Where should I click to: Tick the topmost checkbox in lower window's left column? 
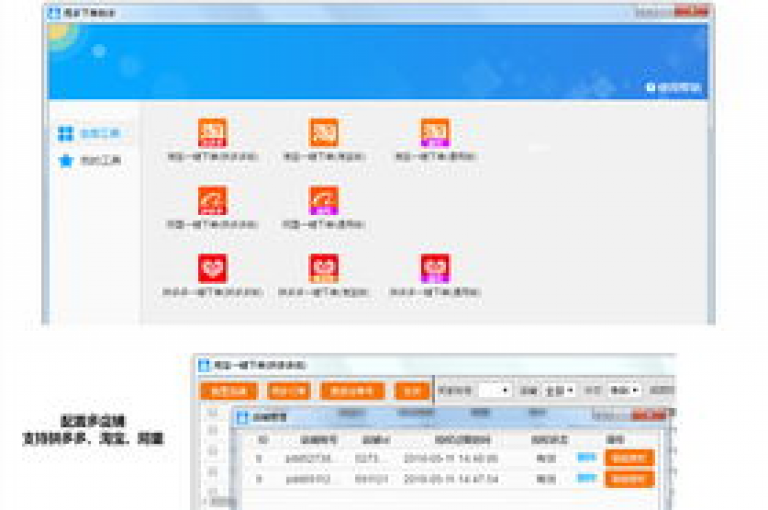pyautogui.click(x=213, y=413)
